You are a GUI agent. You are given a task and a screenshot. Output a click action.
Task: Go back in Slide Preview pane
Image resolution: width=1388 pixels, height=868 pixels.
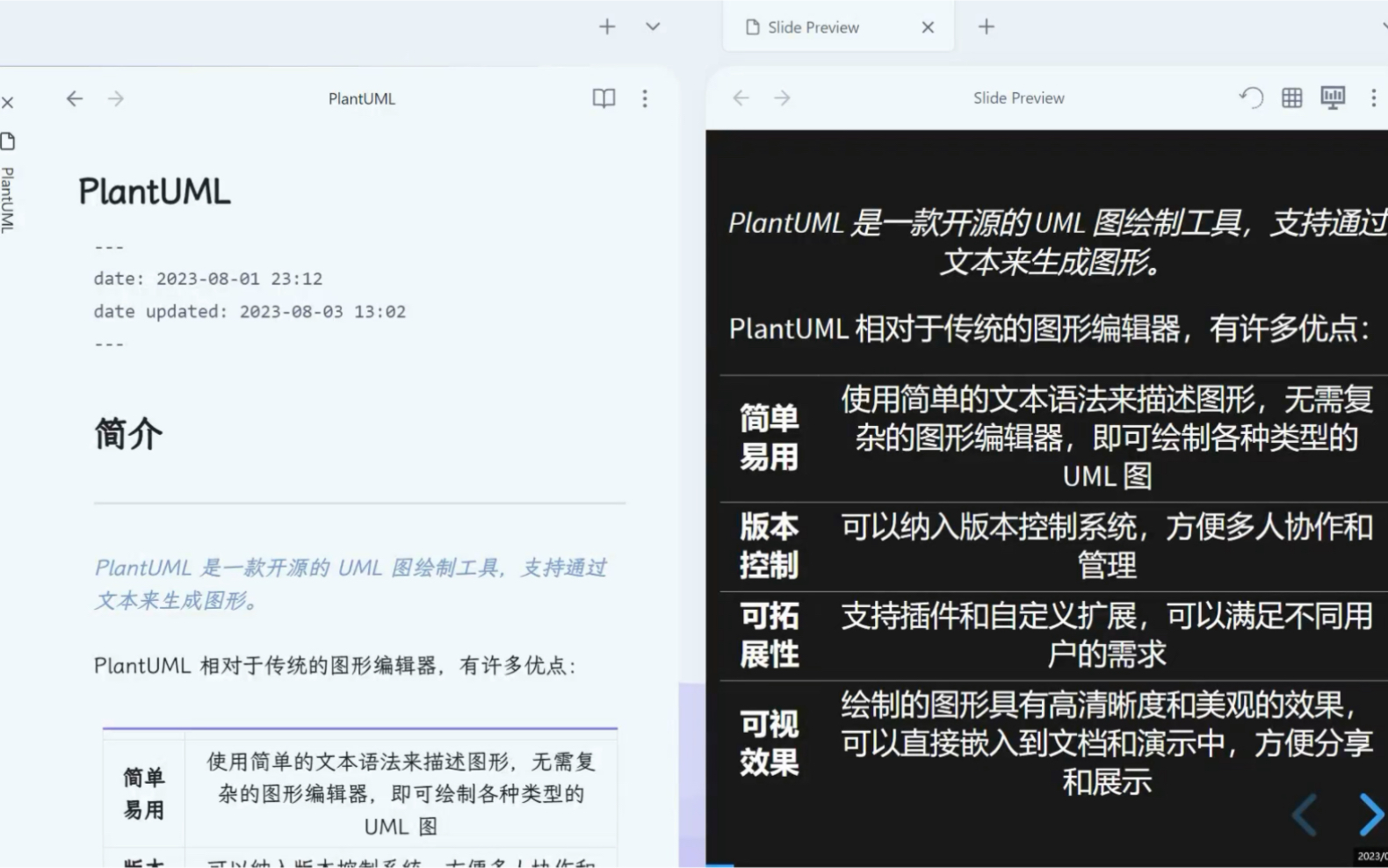(x=741, y=98)
